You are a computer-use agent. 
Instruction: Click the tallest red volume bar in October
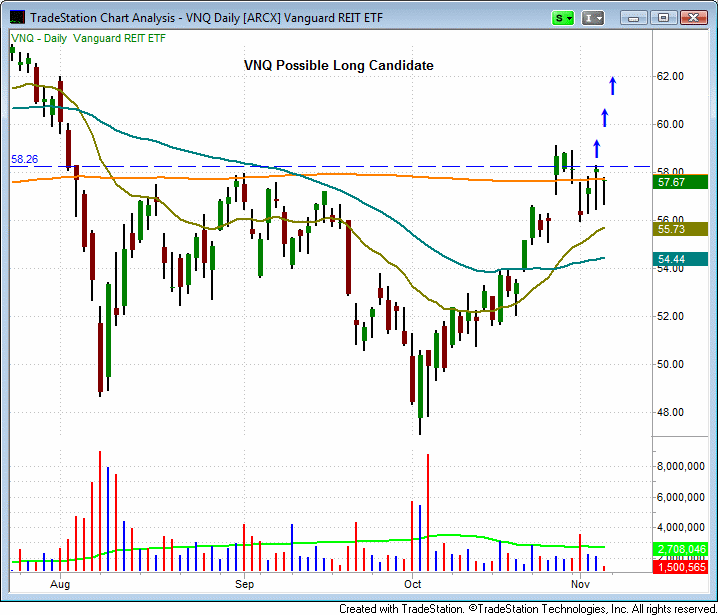pyautogui.click(x=428, y=512)
